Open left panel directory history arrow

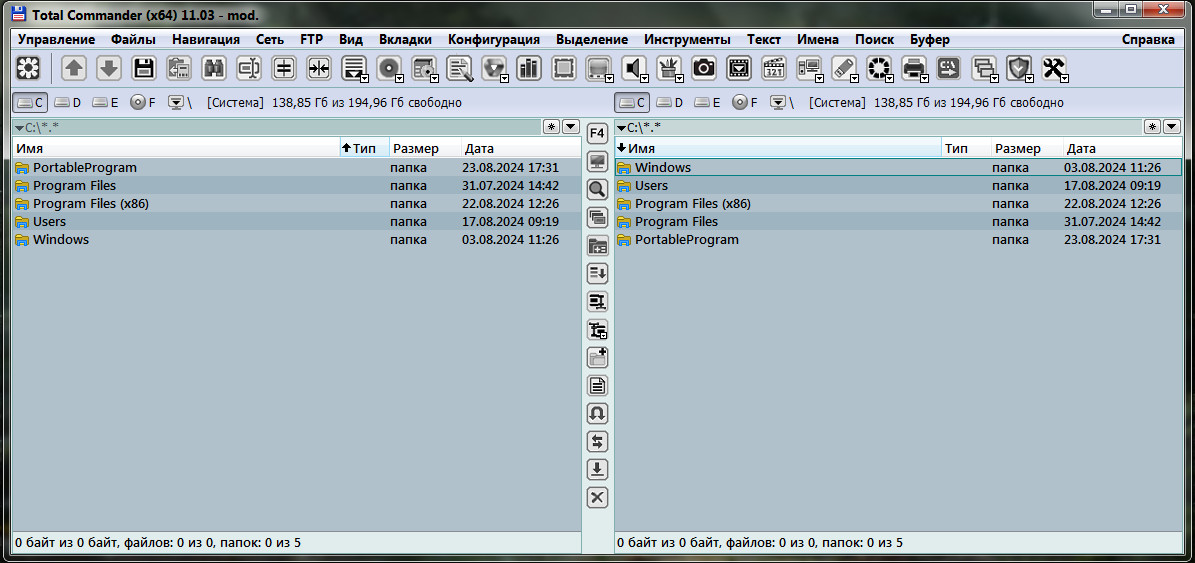point(571,126)
